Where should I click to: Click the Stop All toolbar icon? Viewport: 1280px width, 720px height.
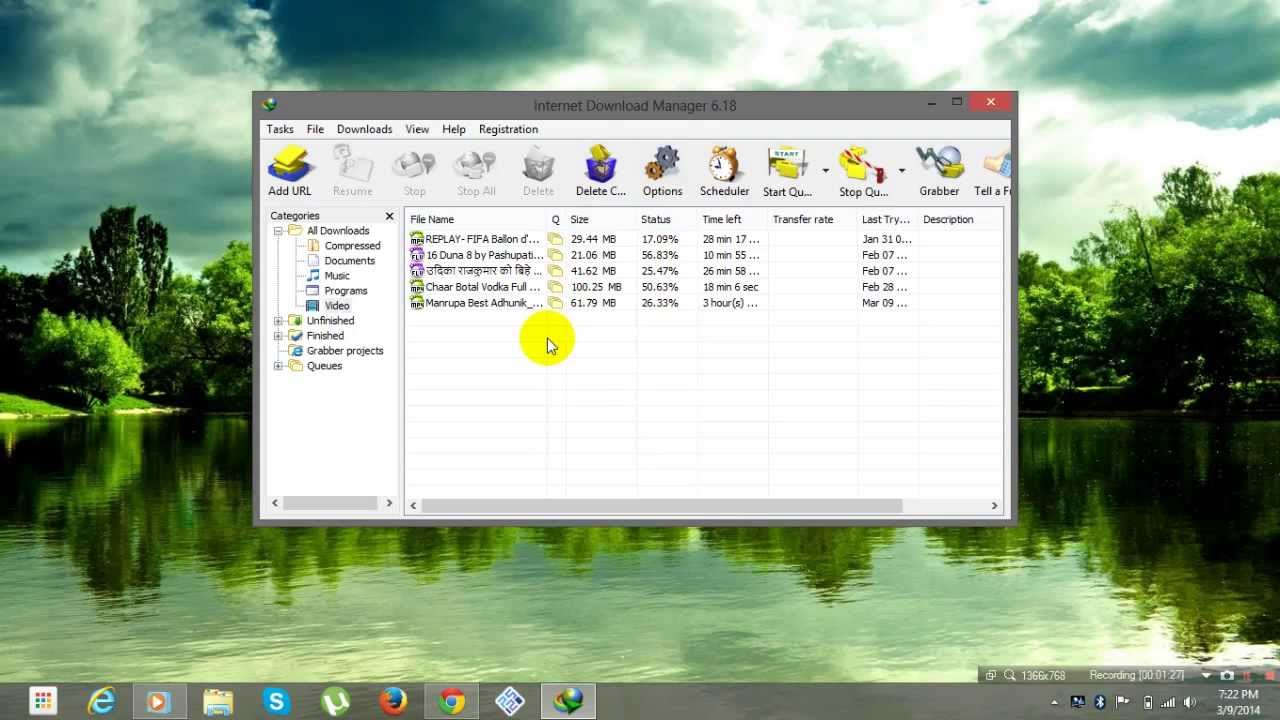click(x=476, y=171)
